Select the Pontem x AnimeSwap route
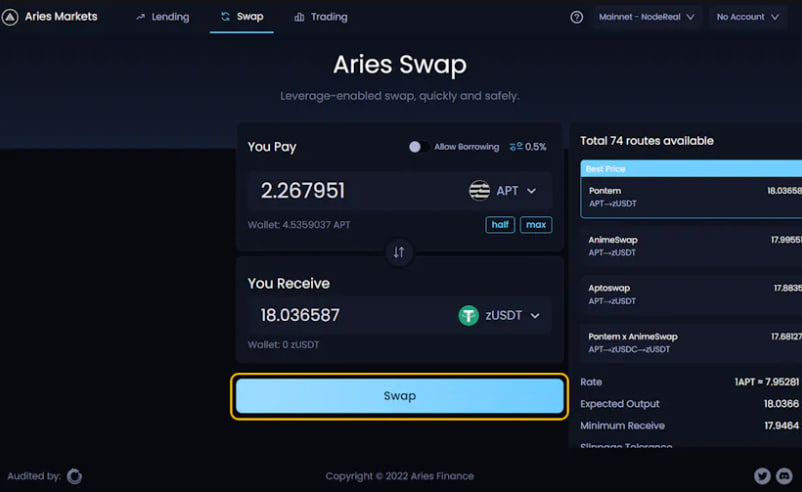Viewport: 802px width, 492px height. coord(691,343)
